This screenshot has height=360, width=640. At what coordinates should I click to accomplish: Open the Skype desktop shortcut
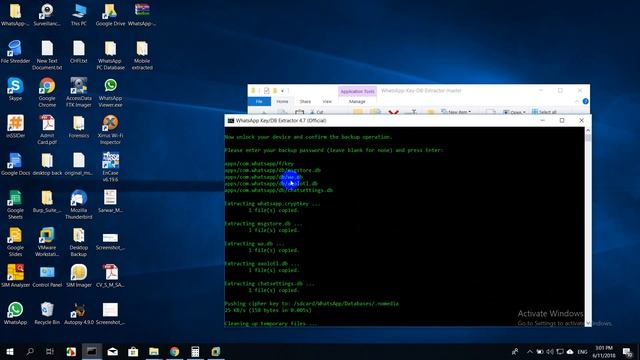pos(15,89)
